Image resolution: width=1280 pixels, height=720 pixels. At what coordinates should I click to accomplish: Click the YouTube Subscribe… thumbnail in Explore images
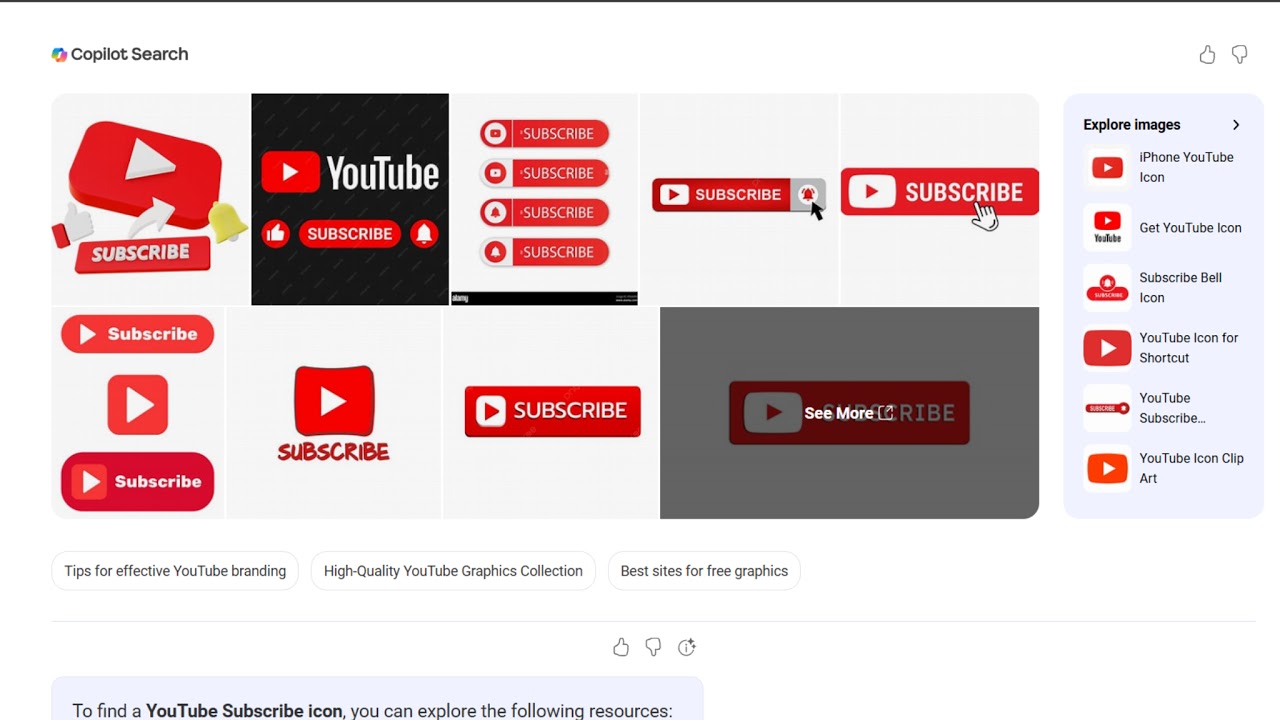click(x=1107, y=408)
